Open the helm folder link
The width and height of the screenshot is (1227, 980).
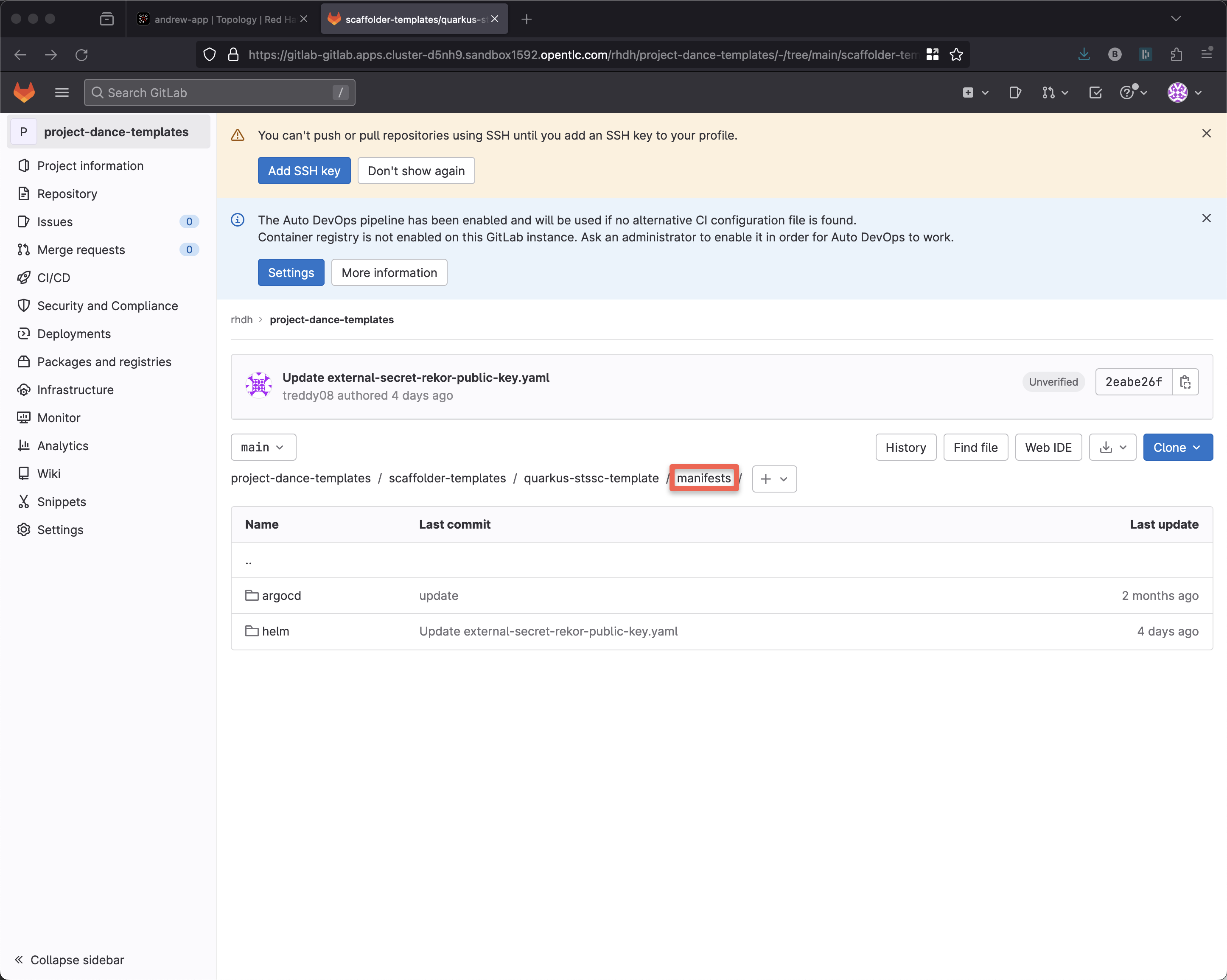[275, 631]
